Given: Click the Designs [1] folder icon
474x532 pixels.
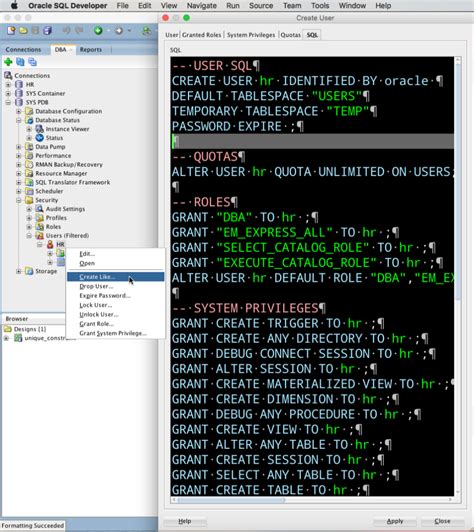Looking at the screenshot, I should (x=7, y=329).
